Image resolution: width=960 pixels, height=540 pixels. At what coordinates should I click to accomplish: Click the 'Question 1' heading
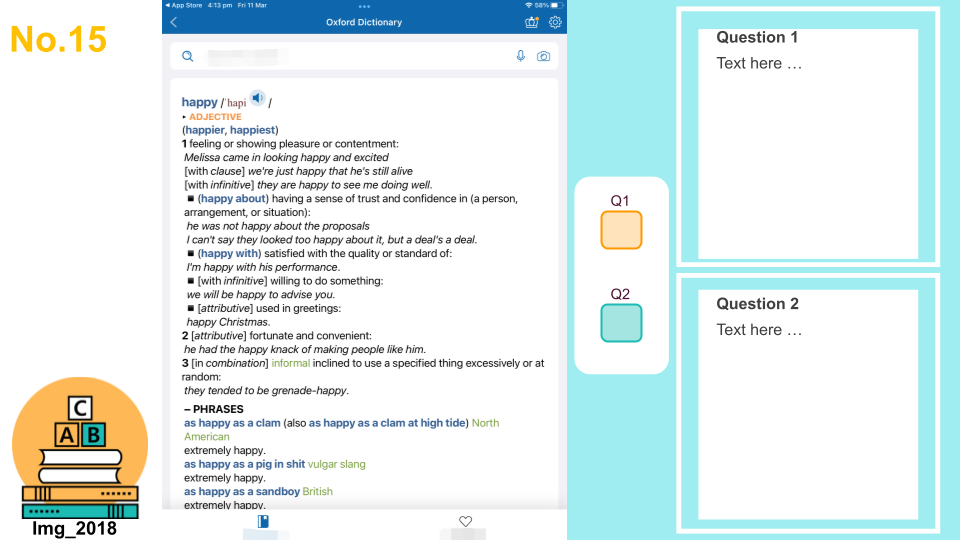(757, 37)
